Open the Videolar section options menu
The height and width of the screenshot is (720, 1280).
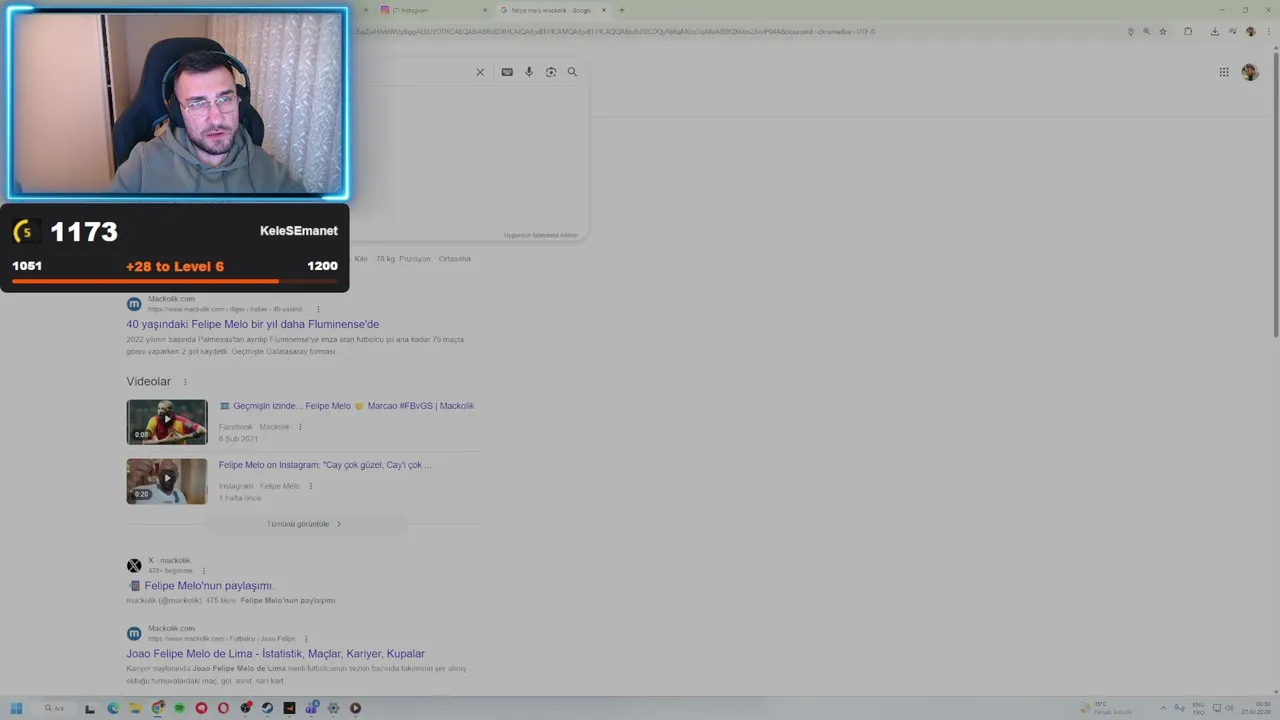click(185, 382)
